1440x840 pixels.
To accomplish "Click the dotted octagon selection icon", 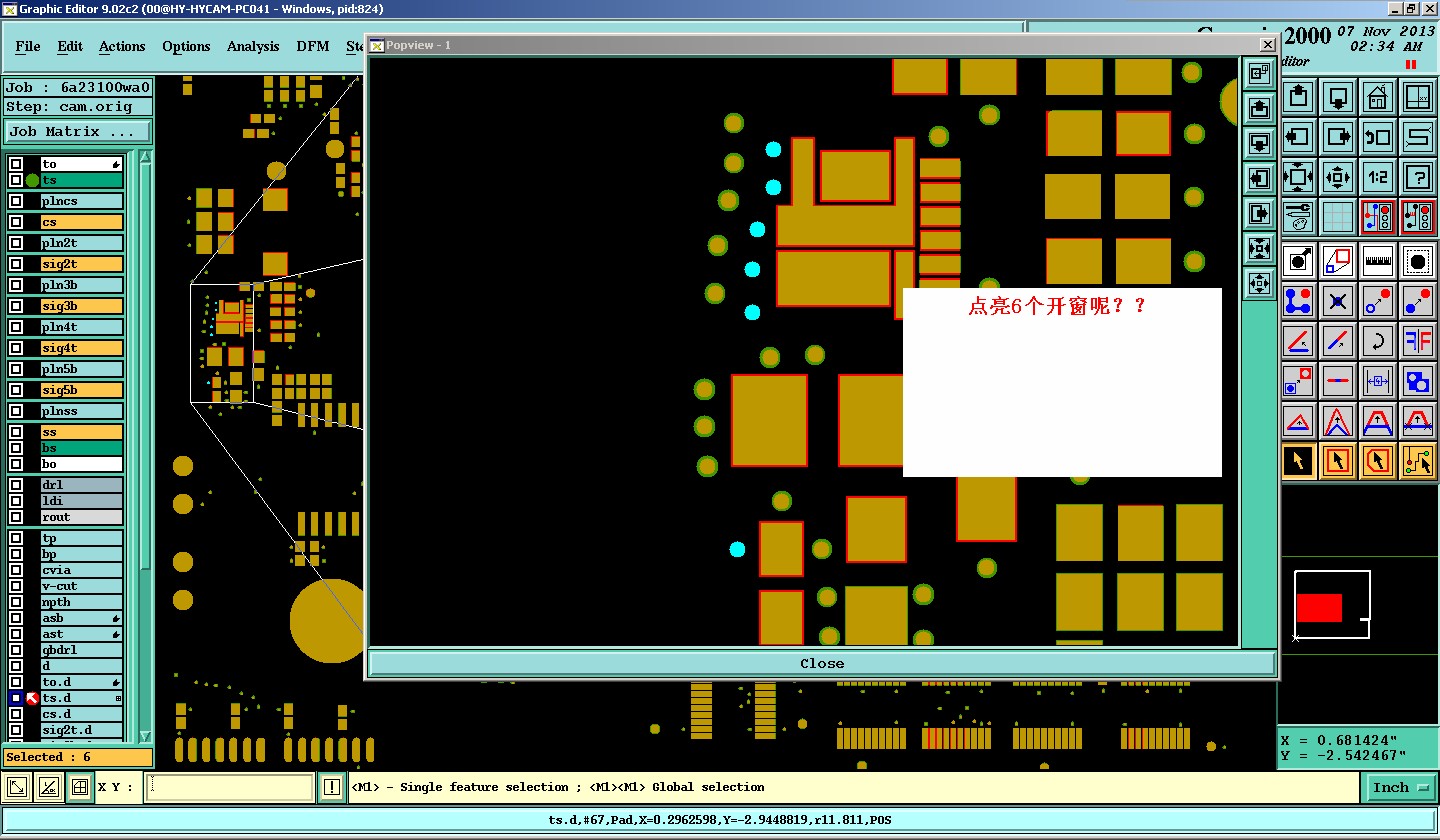I will pyautogui.click(x=1418, y=261).
